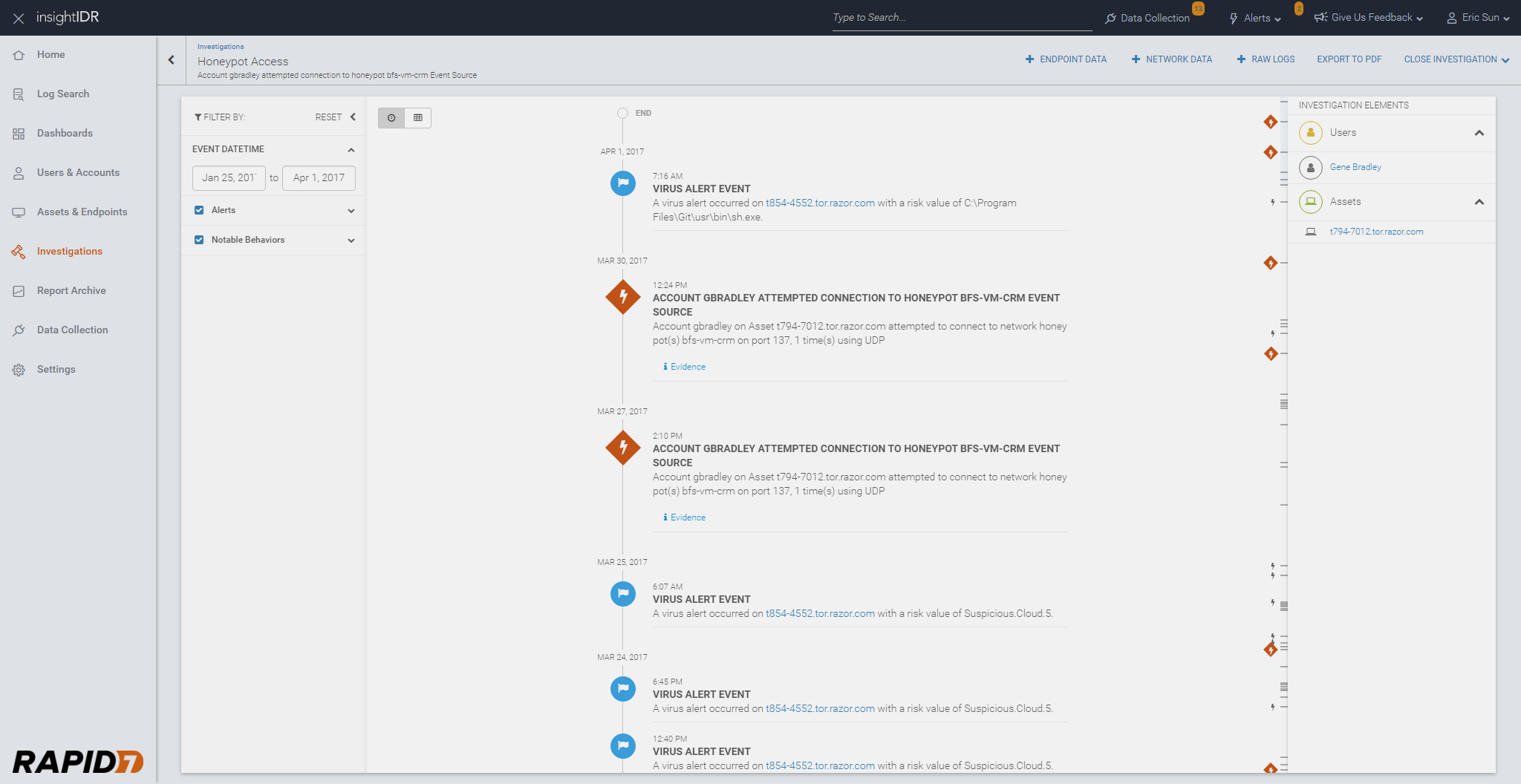This screenshot has height=784, width=1521.
Task: Open Home in the sidebar
Action: pos(51,55)
